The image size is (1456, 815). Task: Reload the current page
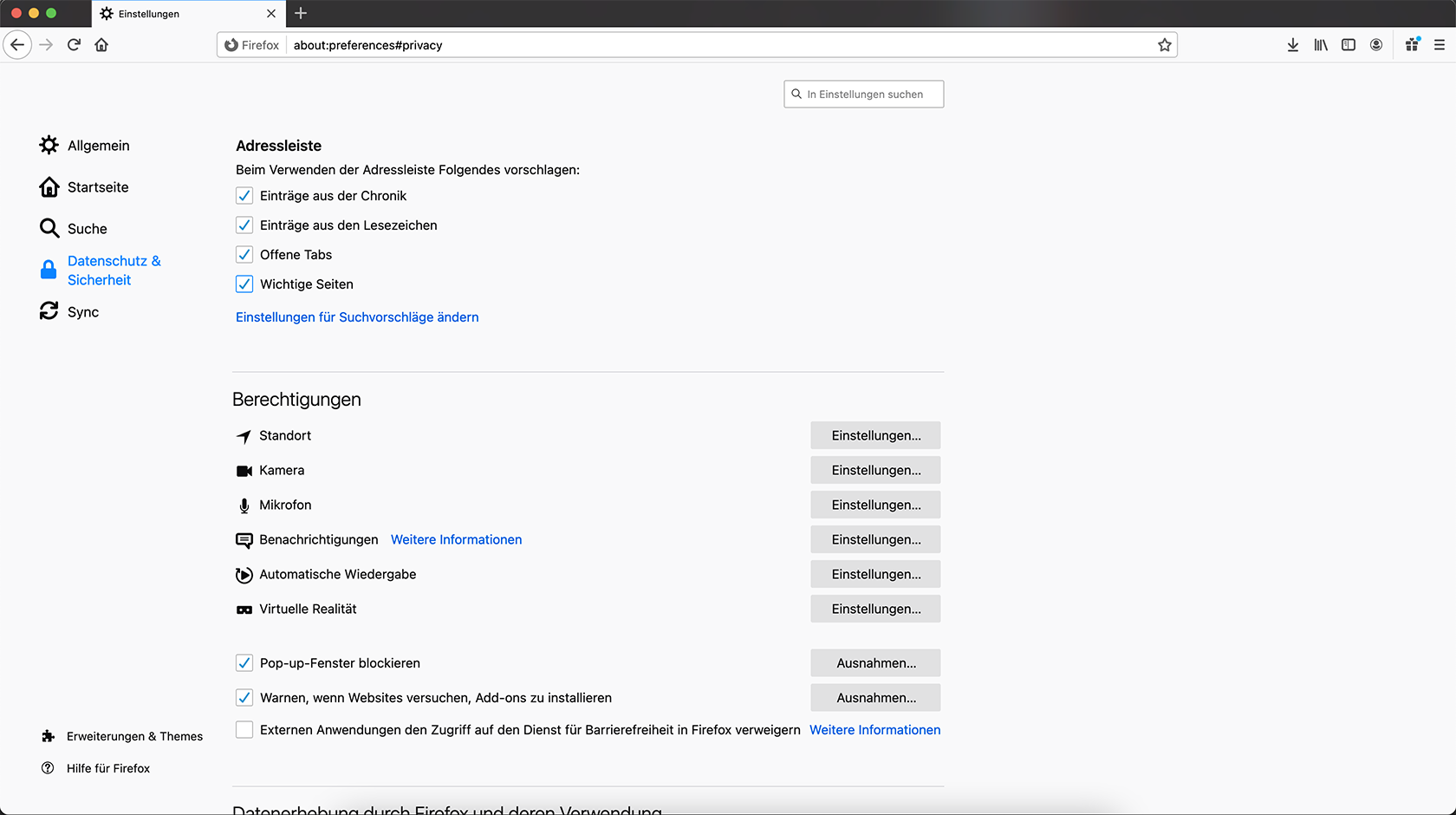(74, 45)
